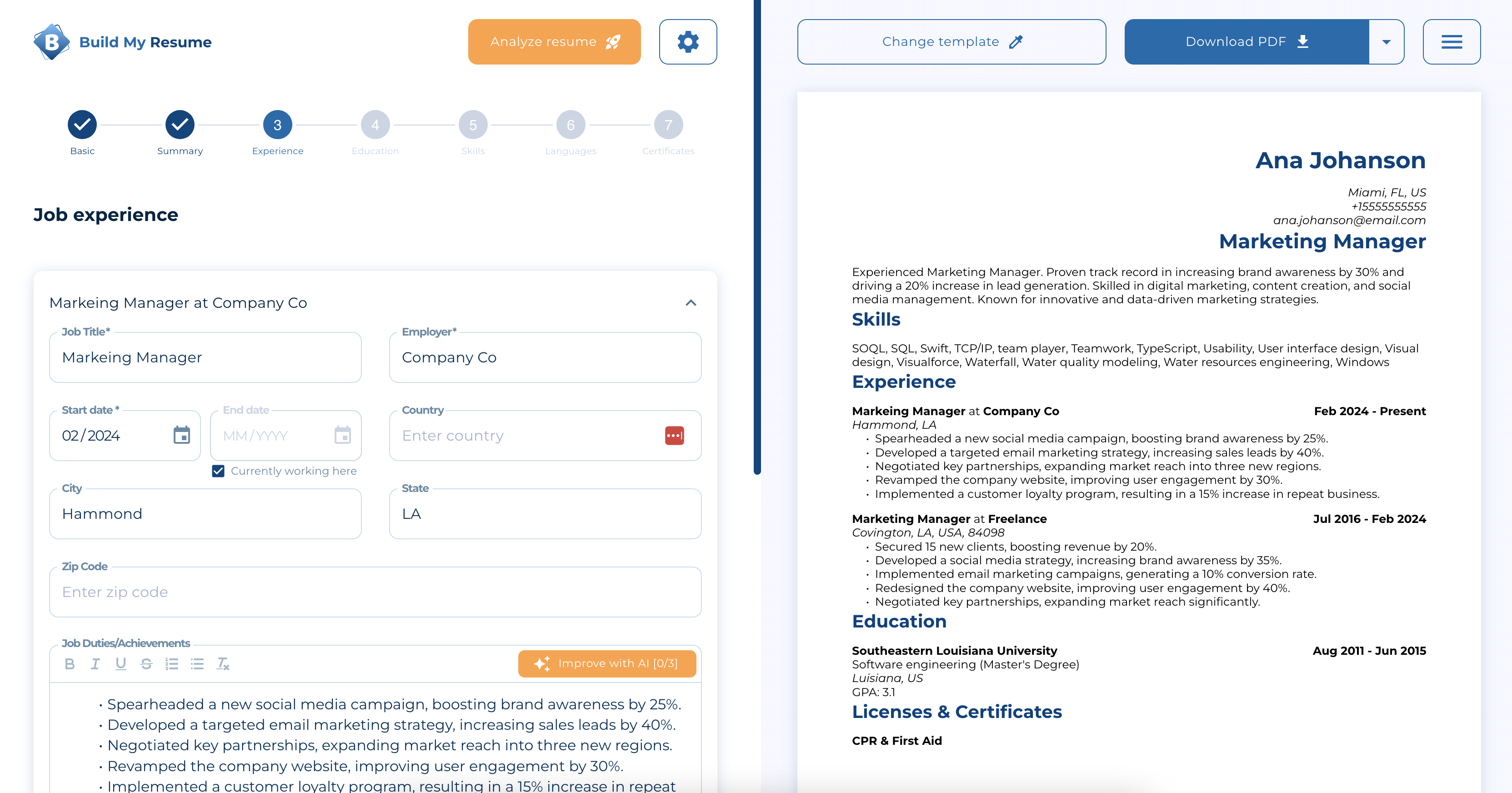Toggle italic formatting in duties editor
This screenshot has width=1512, height=793.
tap(95, 663)
